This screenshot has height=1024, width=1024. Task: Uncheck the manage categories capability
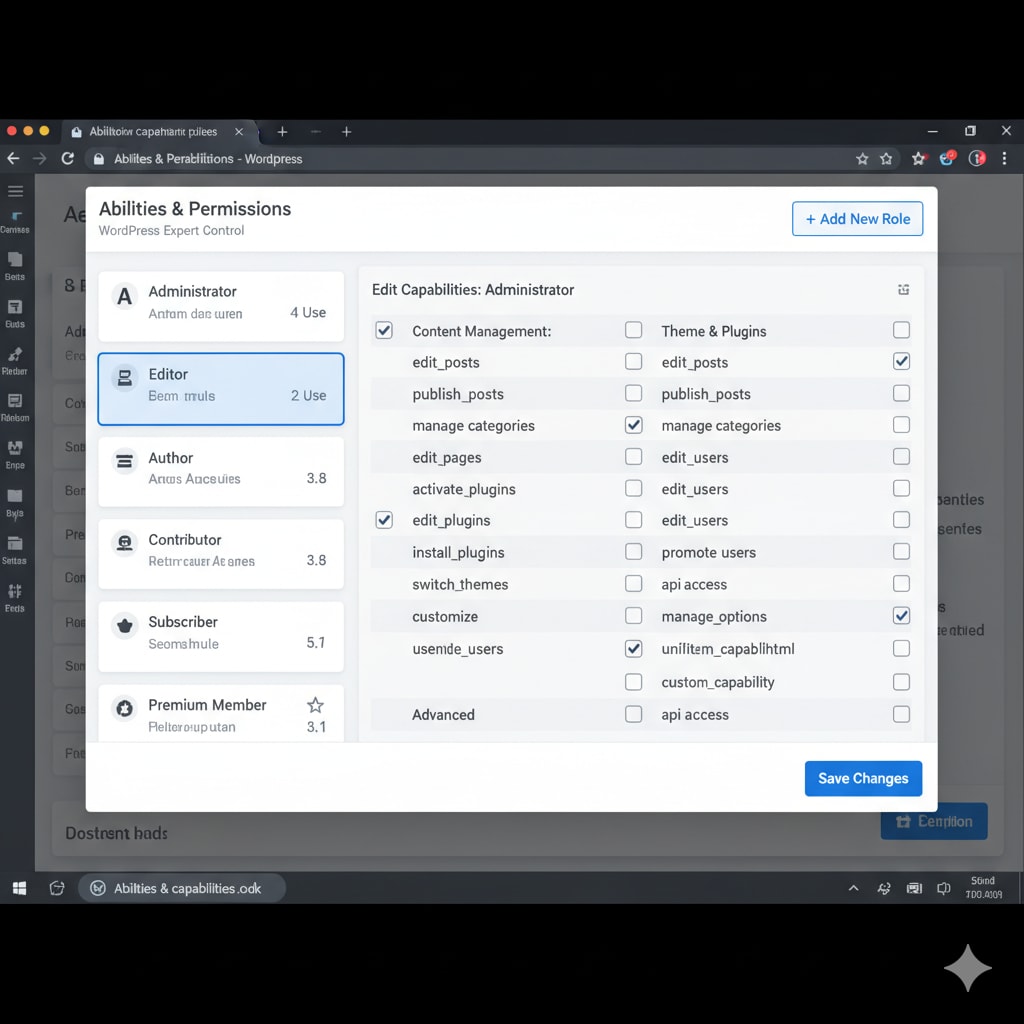(x=633, y=424)
